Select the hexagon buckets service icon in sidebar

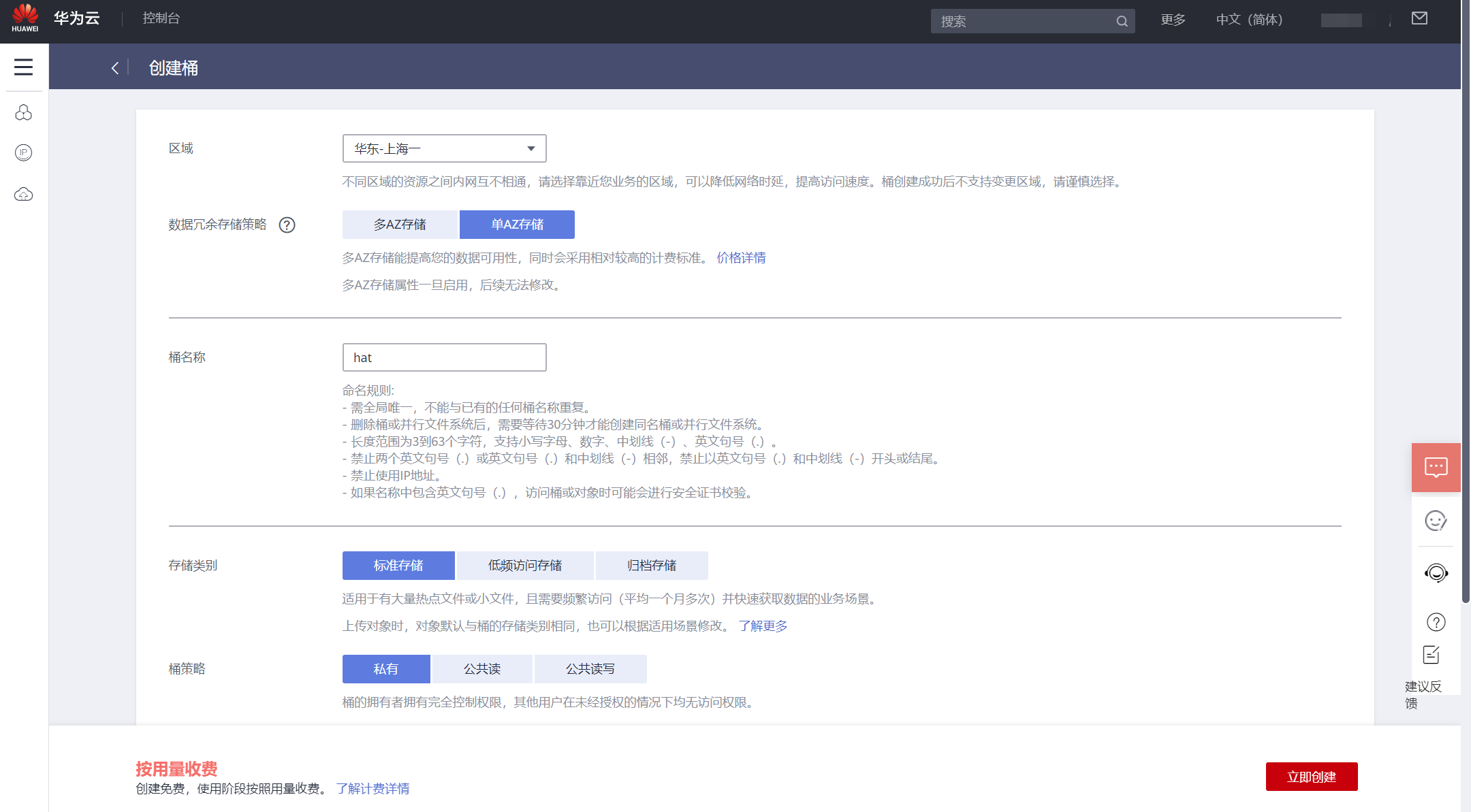click(24, 112)
